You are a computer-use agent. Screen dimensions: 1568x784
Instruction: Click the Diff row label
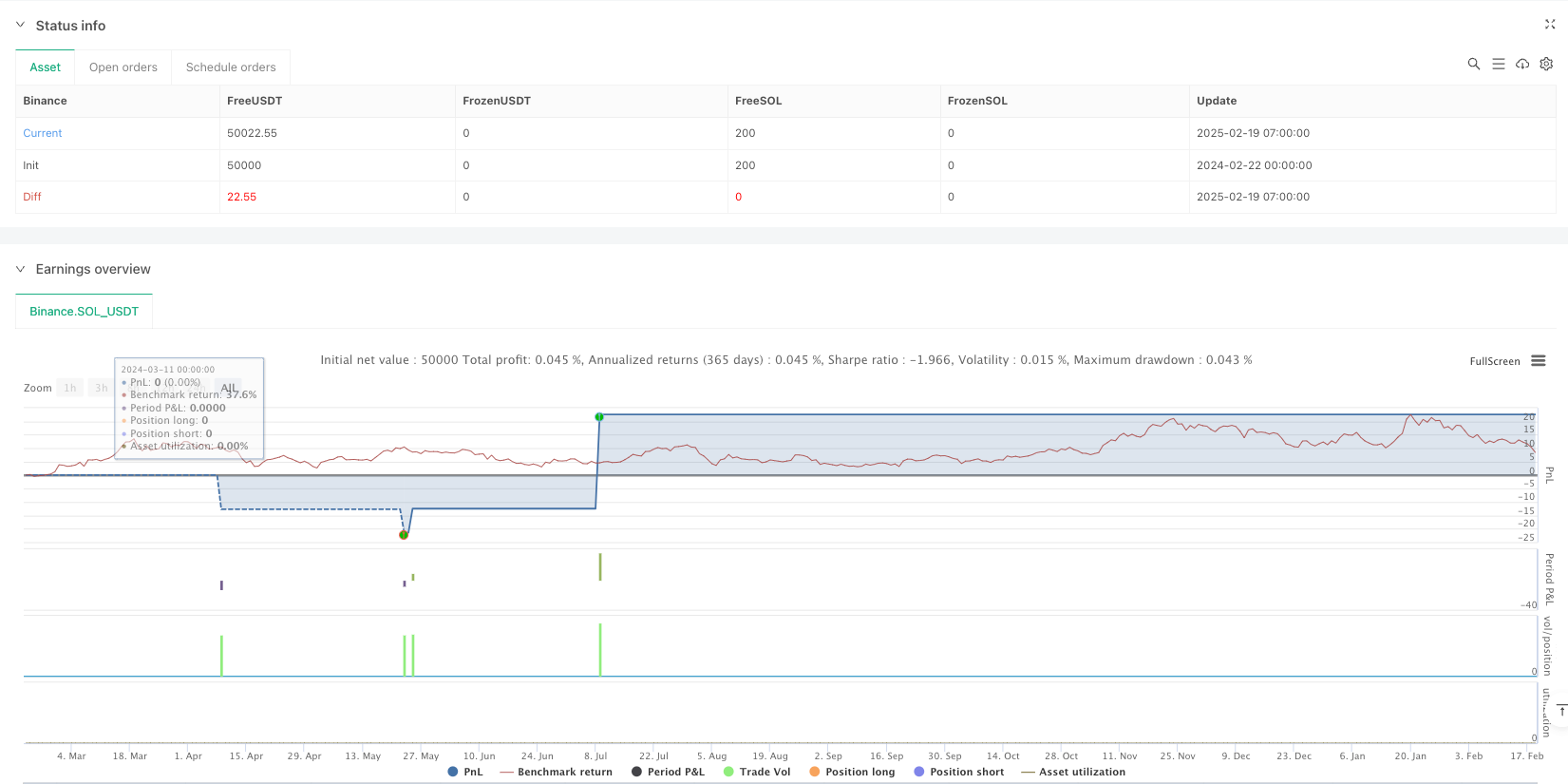[x=32, y=197]
